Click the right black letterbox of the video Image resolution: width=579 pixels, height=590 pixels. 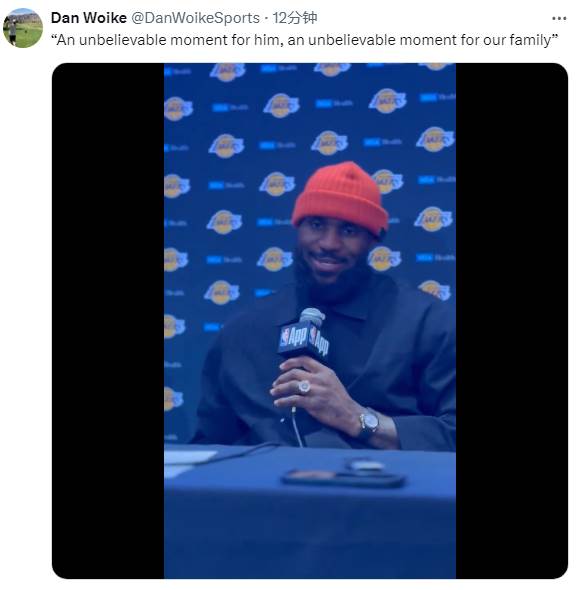pyautogui.click(x=512, y=321)
